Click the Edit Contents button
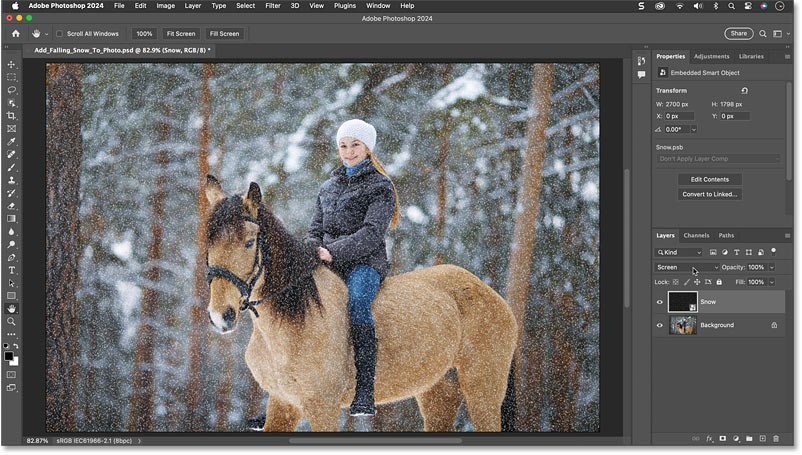The image size is (802, 455). pyautogui.click(x=709, y=179)
